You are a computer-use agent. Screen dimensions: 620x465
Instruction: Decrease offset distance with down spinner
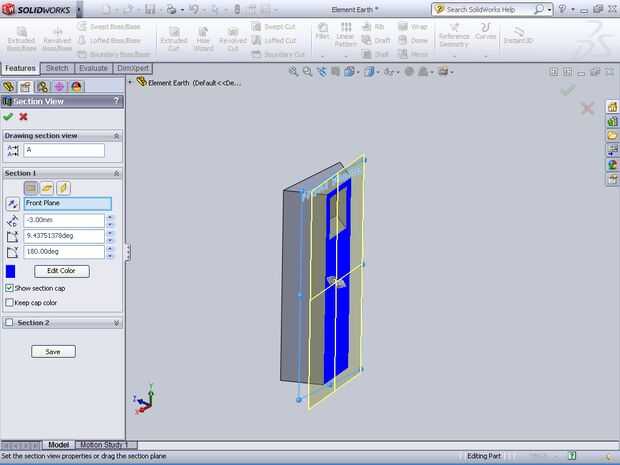[x=110, y=224]
